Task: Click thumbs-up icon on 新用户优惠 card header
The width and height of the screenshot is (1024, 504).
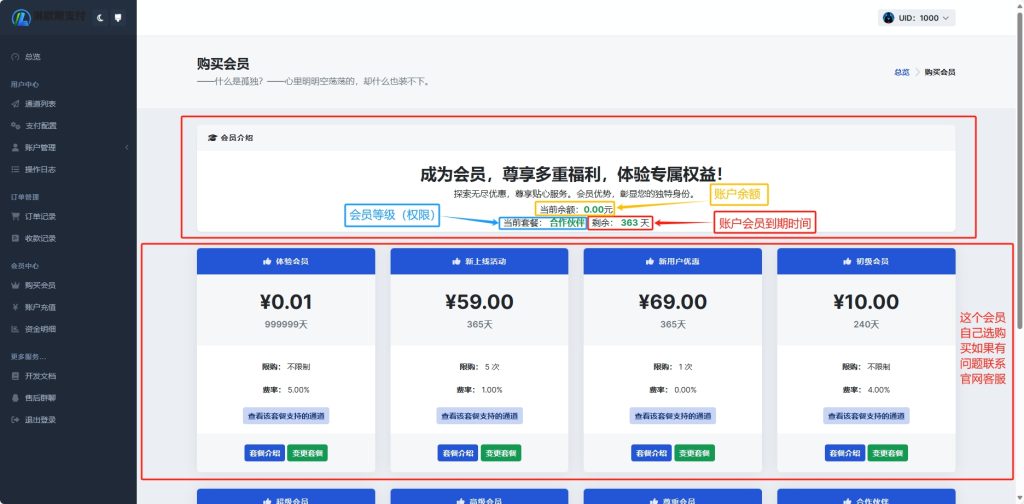Action: 650,261
